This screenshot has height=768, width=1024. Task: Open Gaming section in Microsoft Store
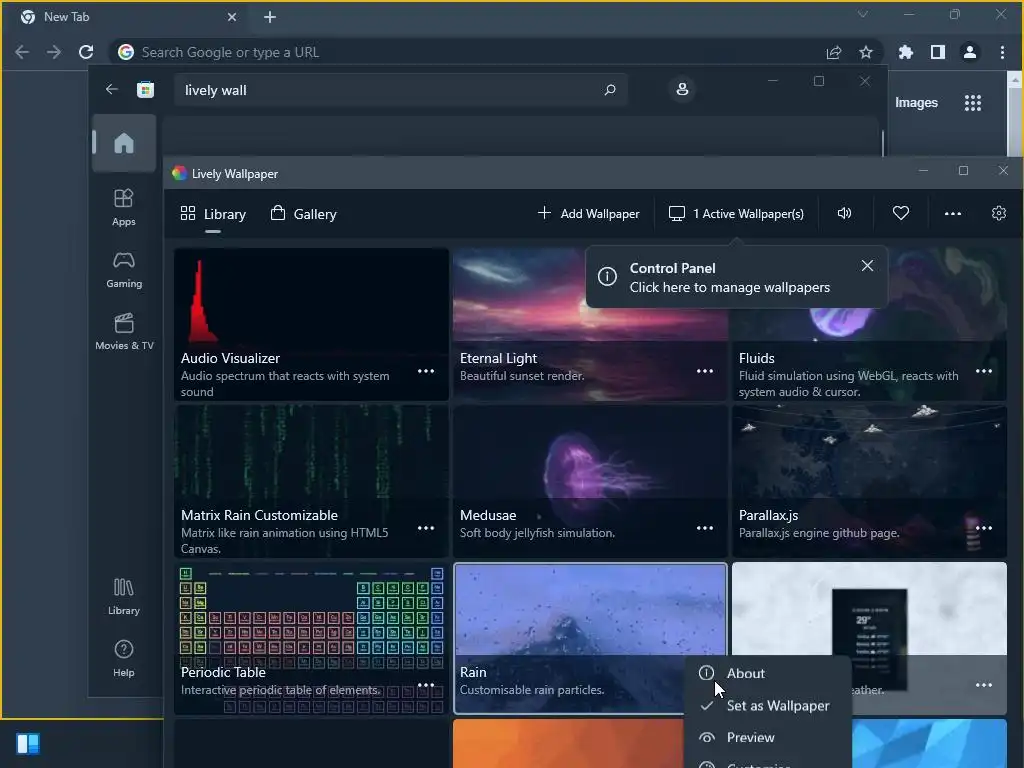[123, 269]
